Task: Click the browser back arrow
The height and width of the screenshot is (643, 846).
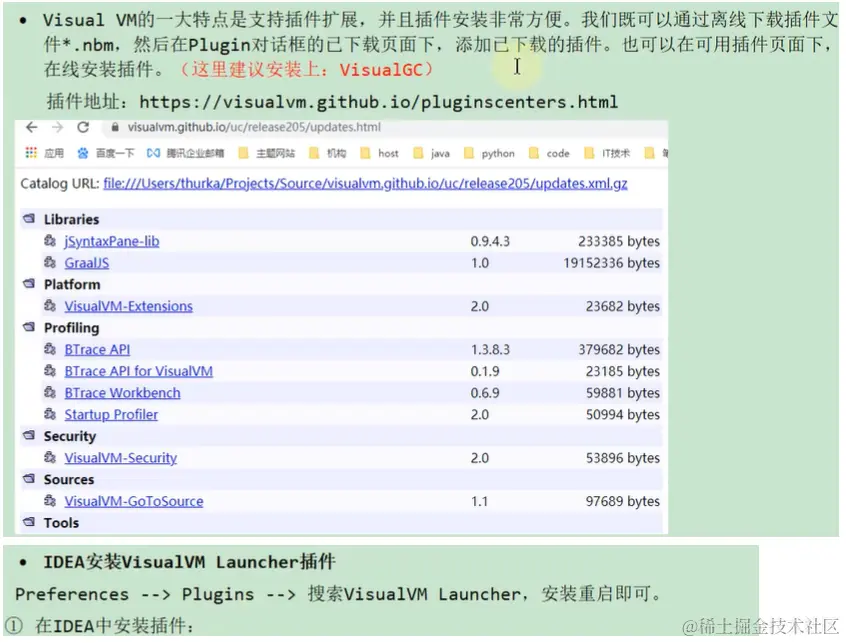Action: pos(32,127)
